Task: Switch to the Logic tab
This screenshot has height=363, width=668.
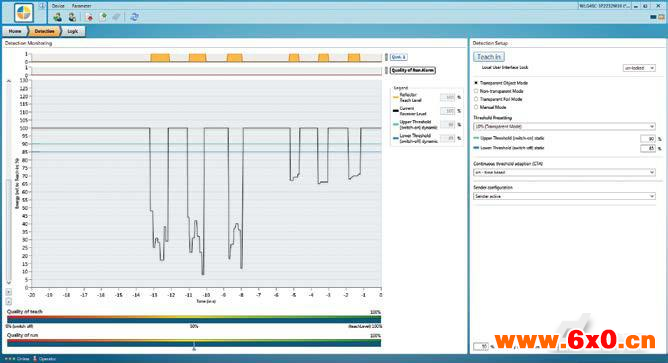Action: (x=72, y=32)
